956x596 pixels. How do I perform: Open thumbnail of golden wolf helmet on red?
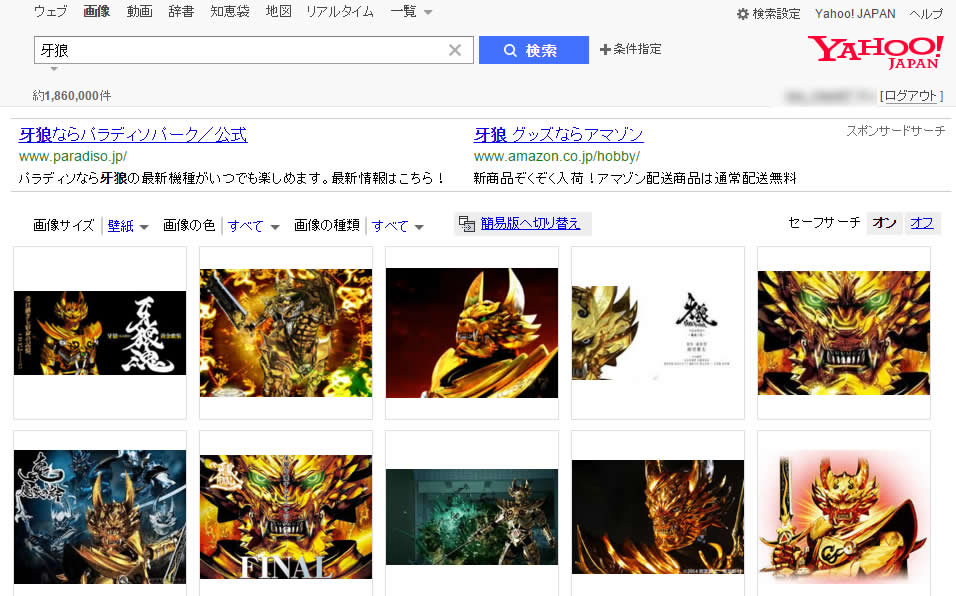tap(472, 333)
